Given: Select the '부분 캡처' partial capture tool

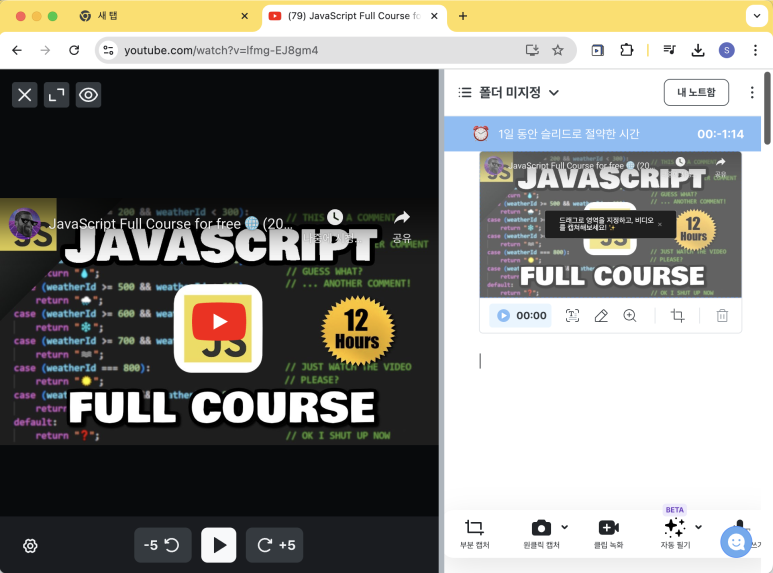Looking at the screenshot, I should click(x=474, y=534).
